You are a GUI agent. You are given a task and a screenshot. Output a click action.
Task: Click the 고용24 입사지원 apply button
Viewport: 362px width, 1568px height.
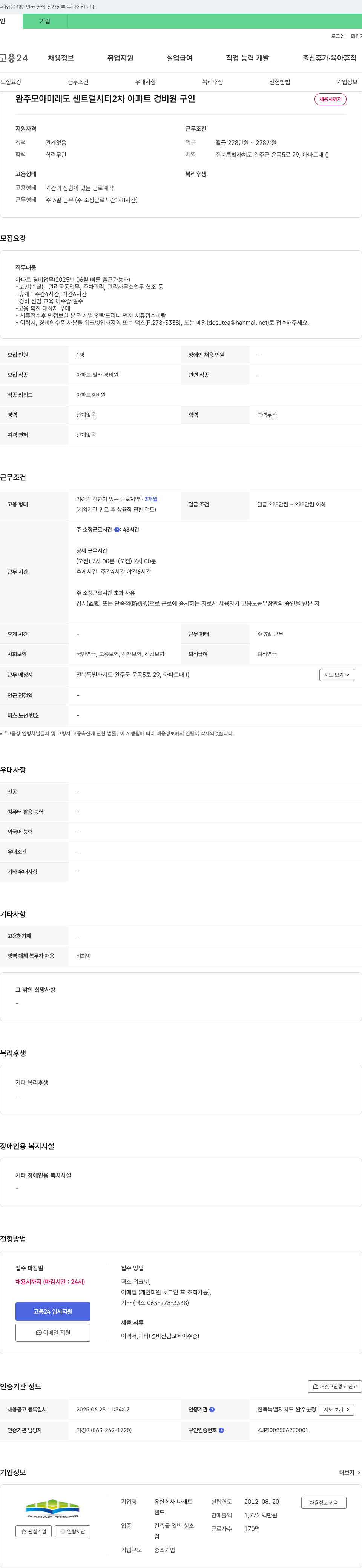point(53,1311)
